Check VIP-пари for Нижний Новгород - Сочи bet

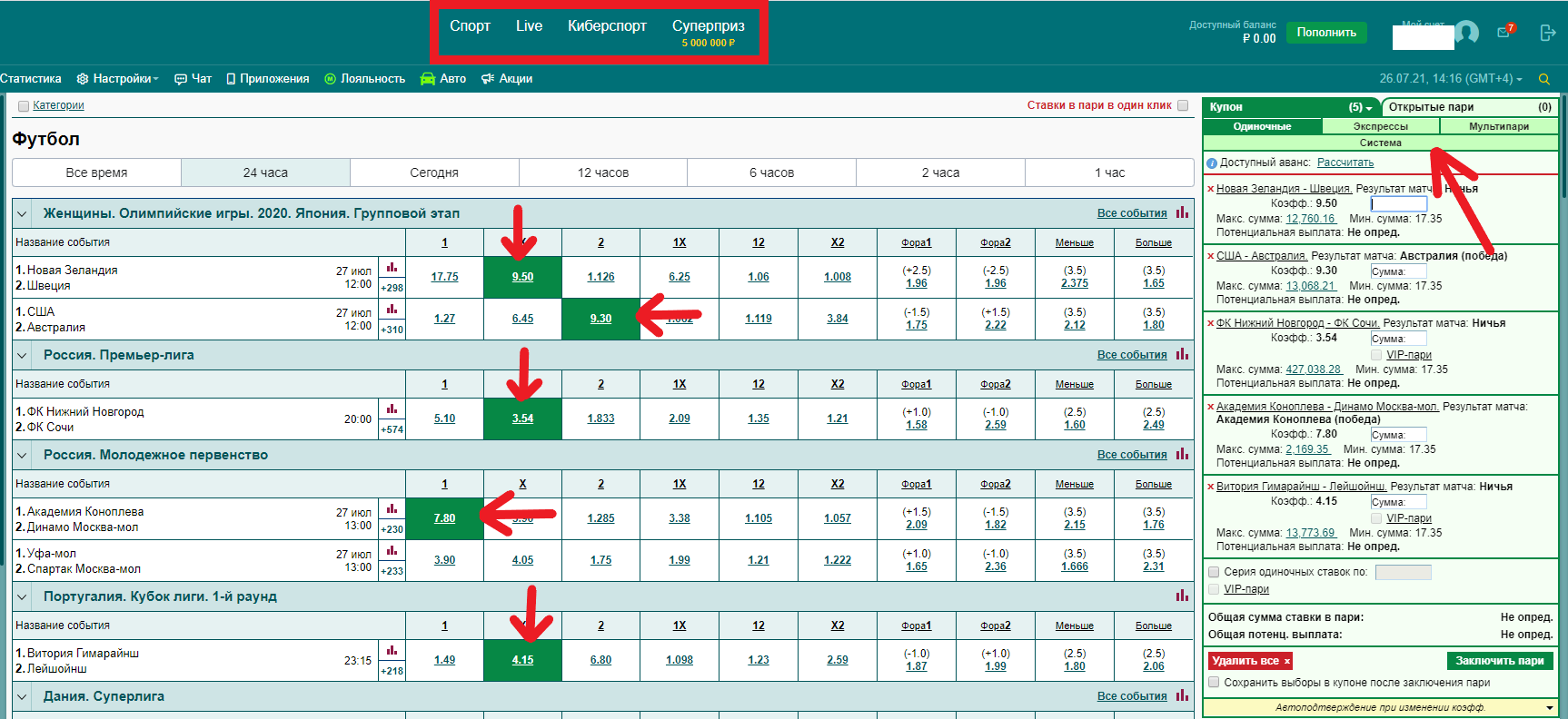(x=1376, y=355)
